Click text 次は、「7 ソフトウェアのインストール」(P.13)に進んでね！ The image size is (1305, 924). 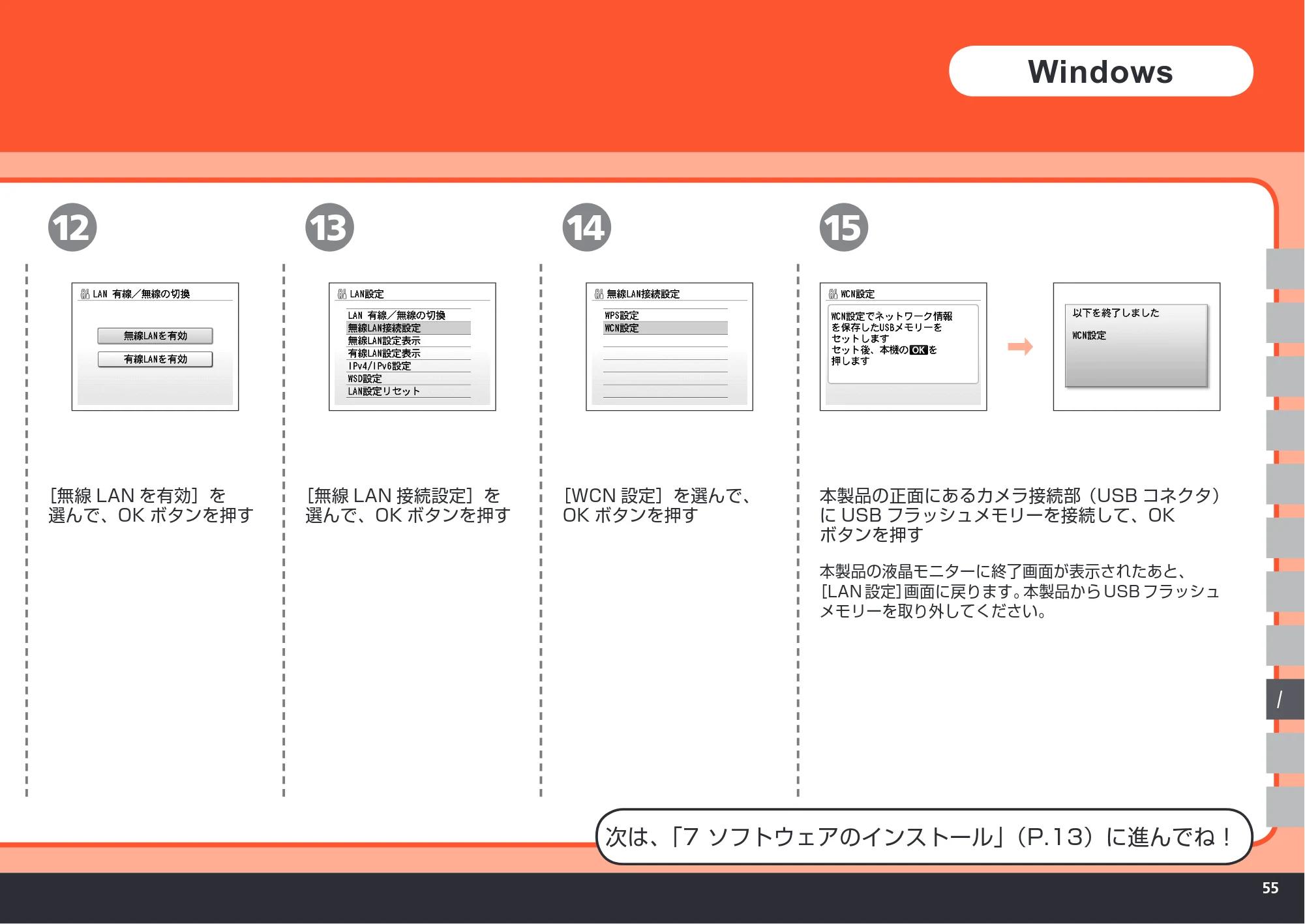[918, 837]
